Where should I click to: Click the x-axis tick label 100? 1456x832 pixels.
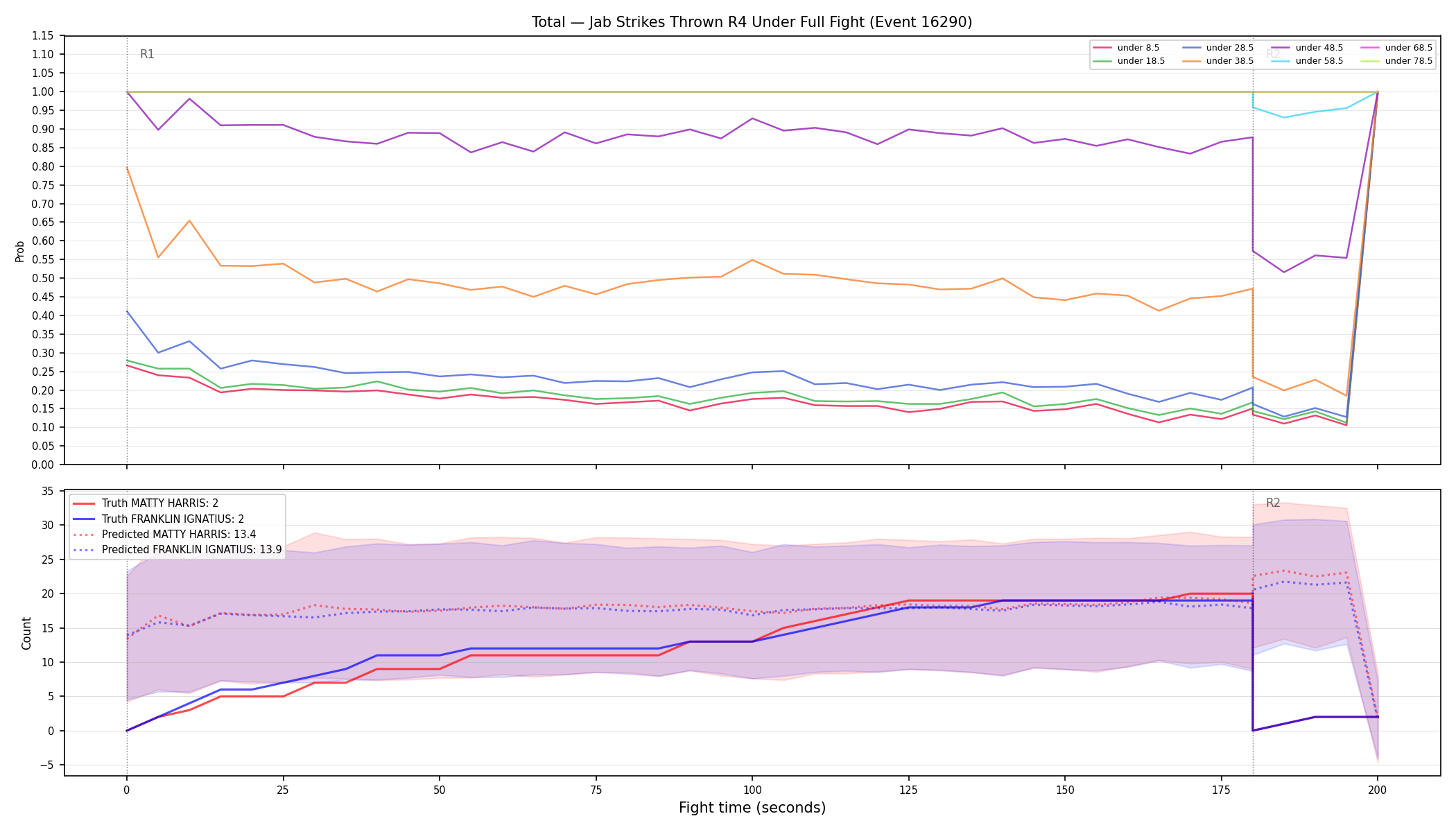pyautogui.click(x=752, y=790)
